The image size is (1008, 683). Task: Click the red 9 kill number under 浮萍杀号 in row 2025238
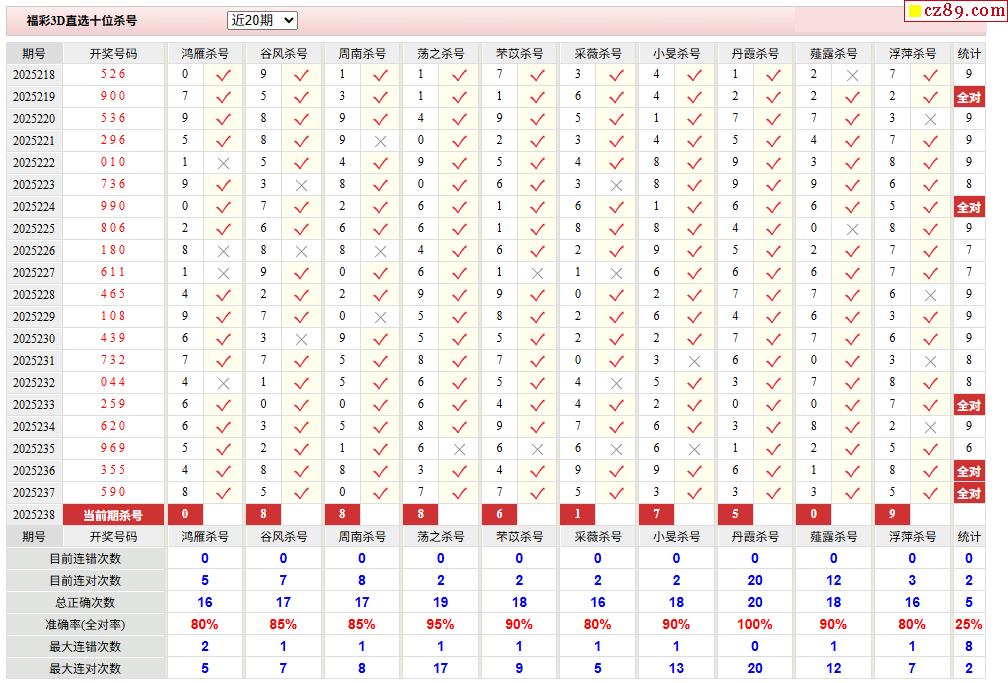892,514
